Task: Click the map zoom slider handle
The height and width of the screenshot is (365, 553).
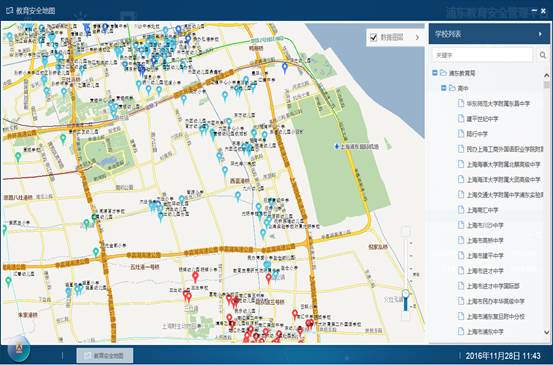Action: point(406,293)
